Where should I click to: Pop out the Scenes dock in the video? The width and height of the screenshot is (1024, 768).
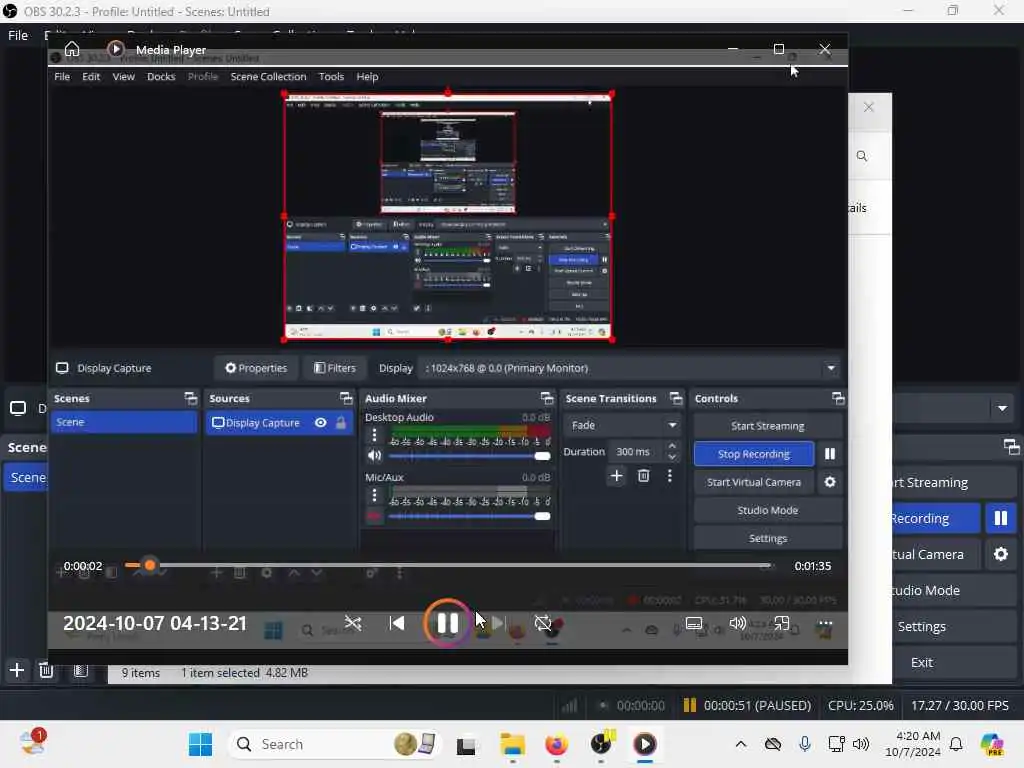pos(190,398)
